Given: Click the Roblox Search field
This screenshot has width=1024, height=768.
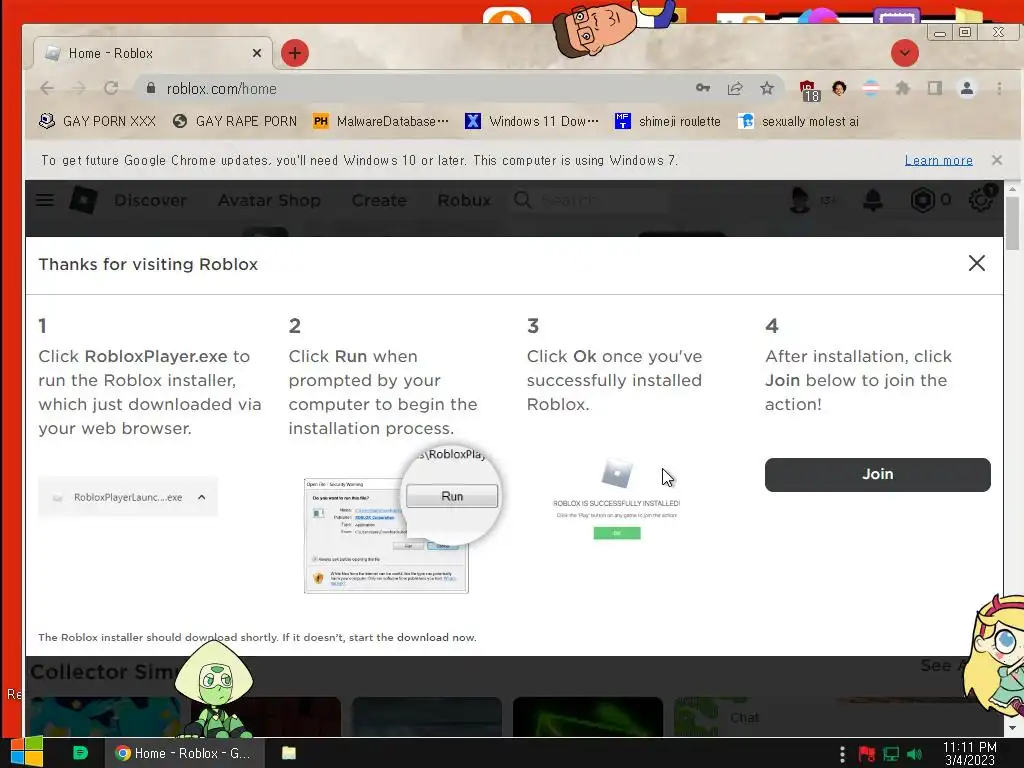Looking at the screenshot, I should click(x=590, y=200).
